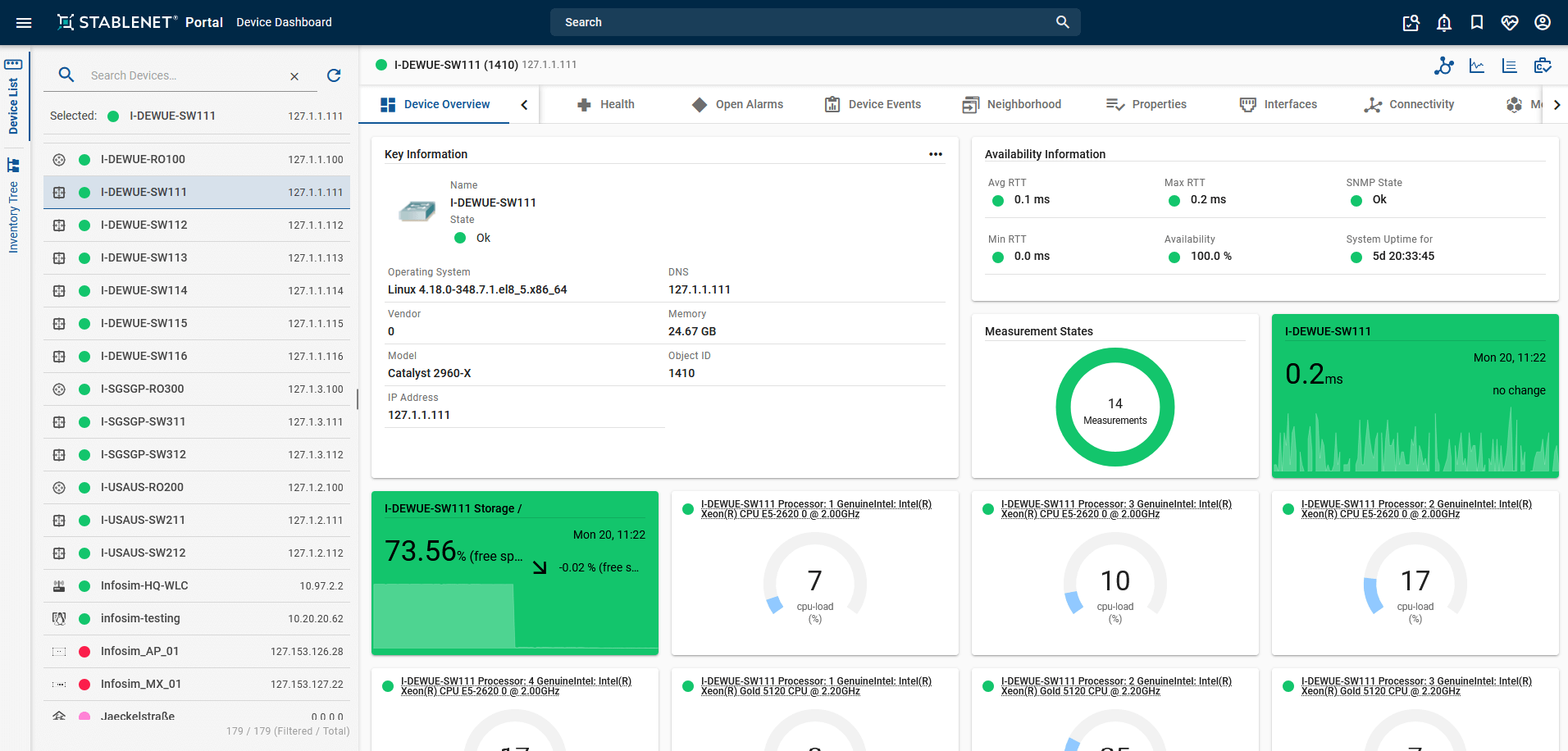Screen dimensions: 1568x751
Task: Open the user account icon
Action: coord(1543,22)
